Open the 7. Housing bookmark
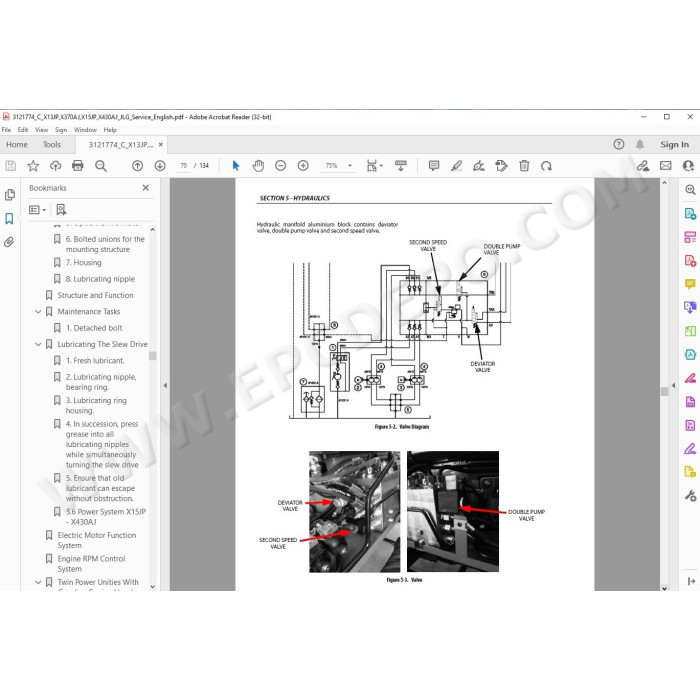The width and height of the screenshot is (700, 700). [x=83, y=262]
